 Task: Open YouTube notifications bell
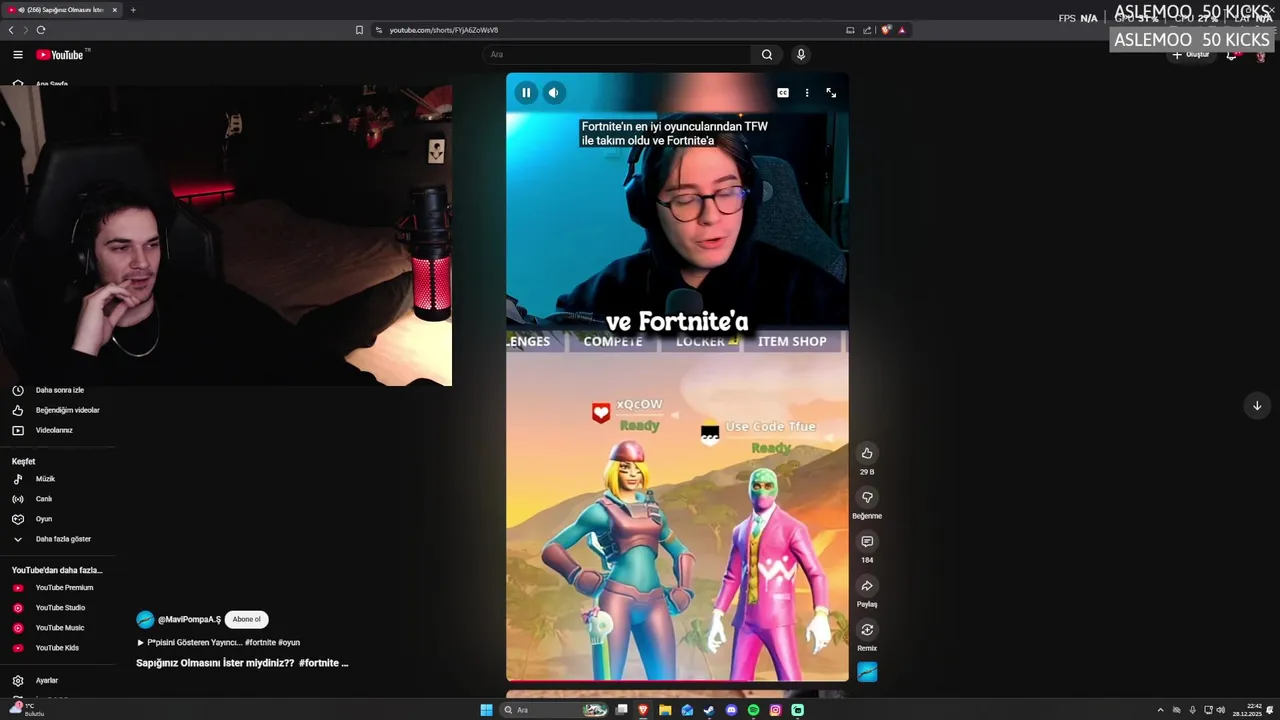coord(1232,55)
